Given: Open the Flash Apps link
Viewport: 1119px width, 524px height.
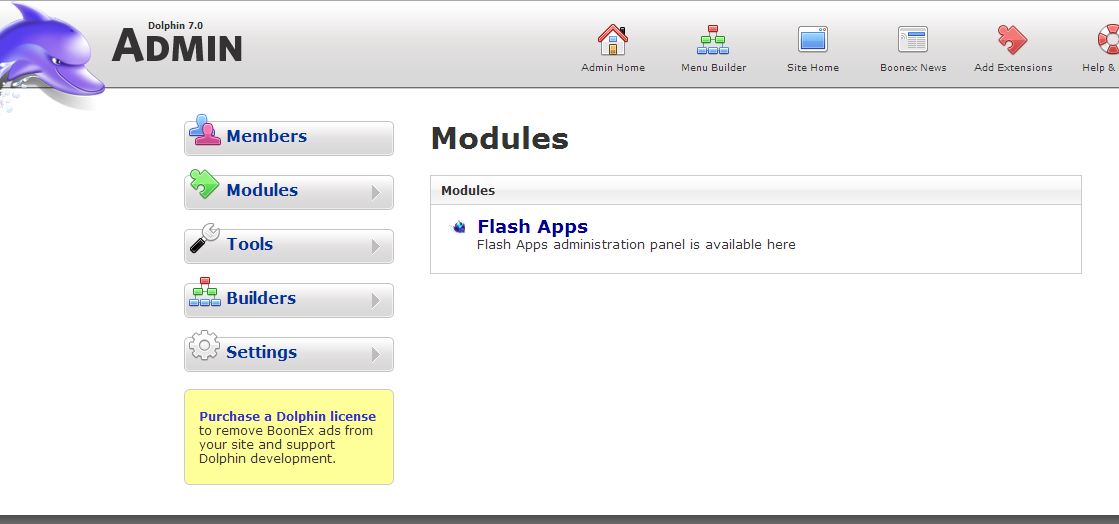Looking at the screenshot, I should pyautogui.click(x=532, y=227).
